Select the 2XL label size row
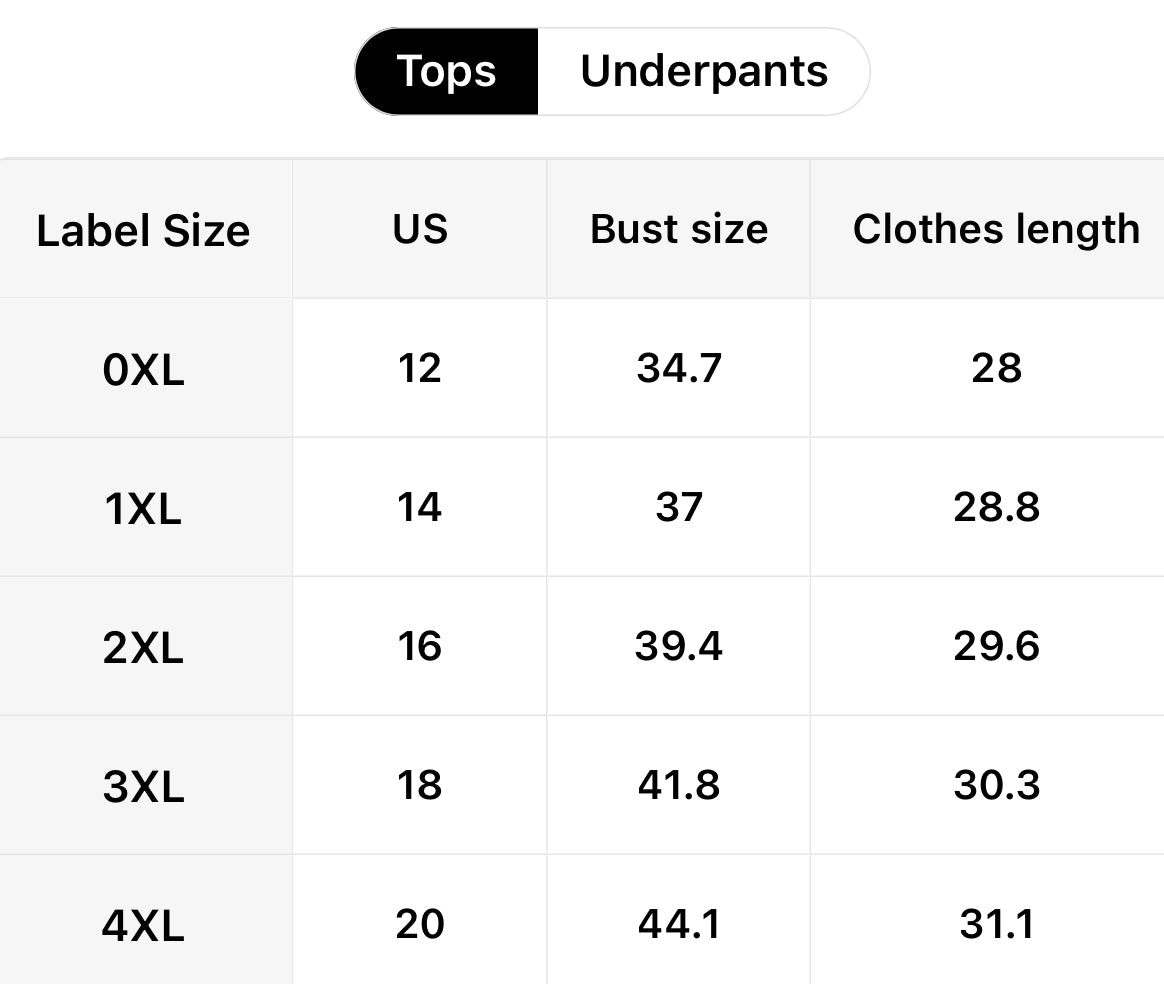 tap(143, 650)
